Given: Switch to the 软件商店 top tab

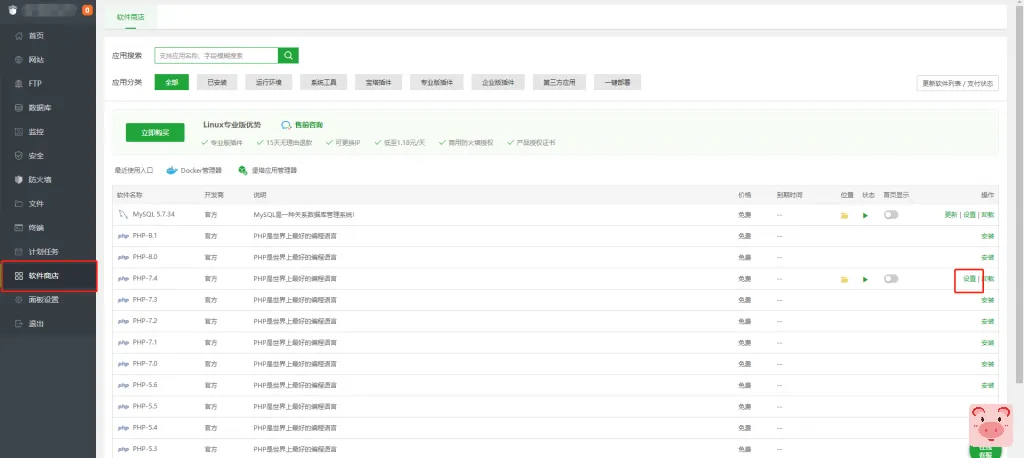Looking at the screenshot, I should click(131, 16).
